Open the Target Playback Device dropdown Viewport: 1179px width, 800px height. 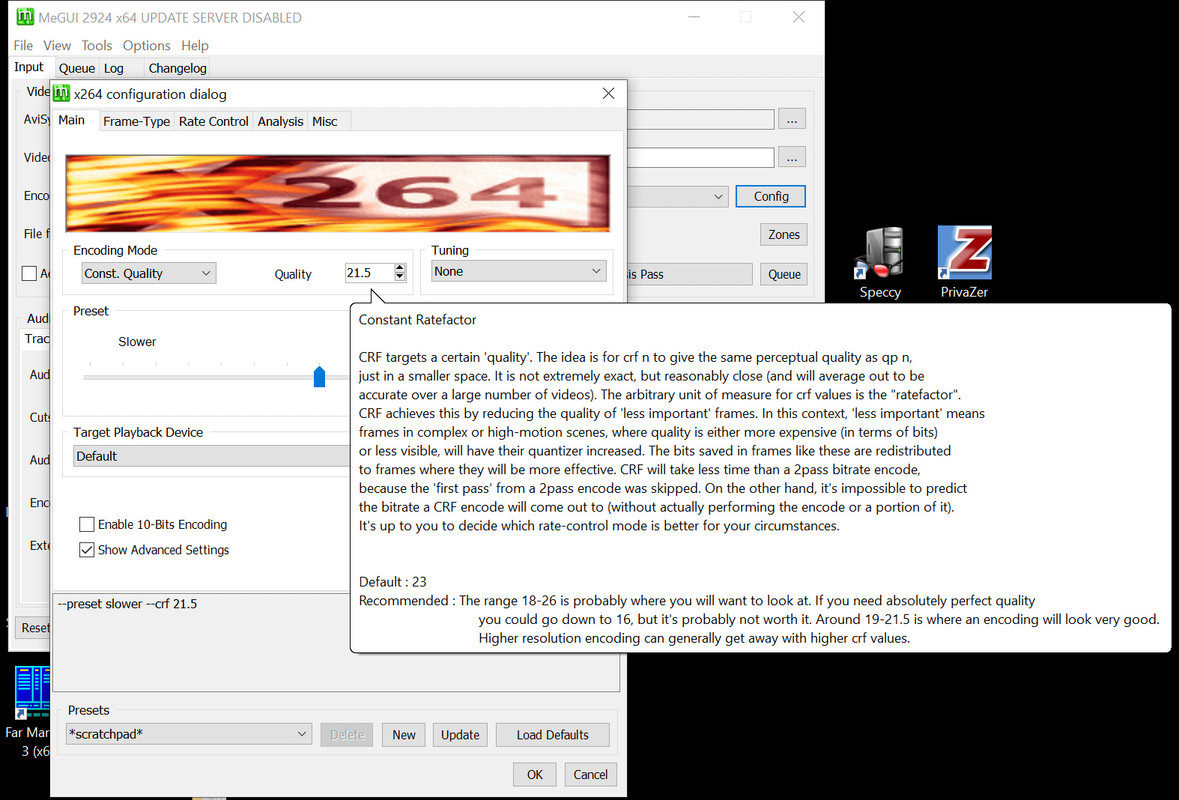[212, 456]
